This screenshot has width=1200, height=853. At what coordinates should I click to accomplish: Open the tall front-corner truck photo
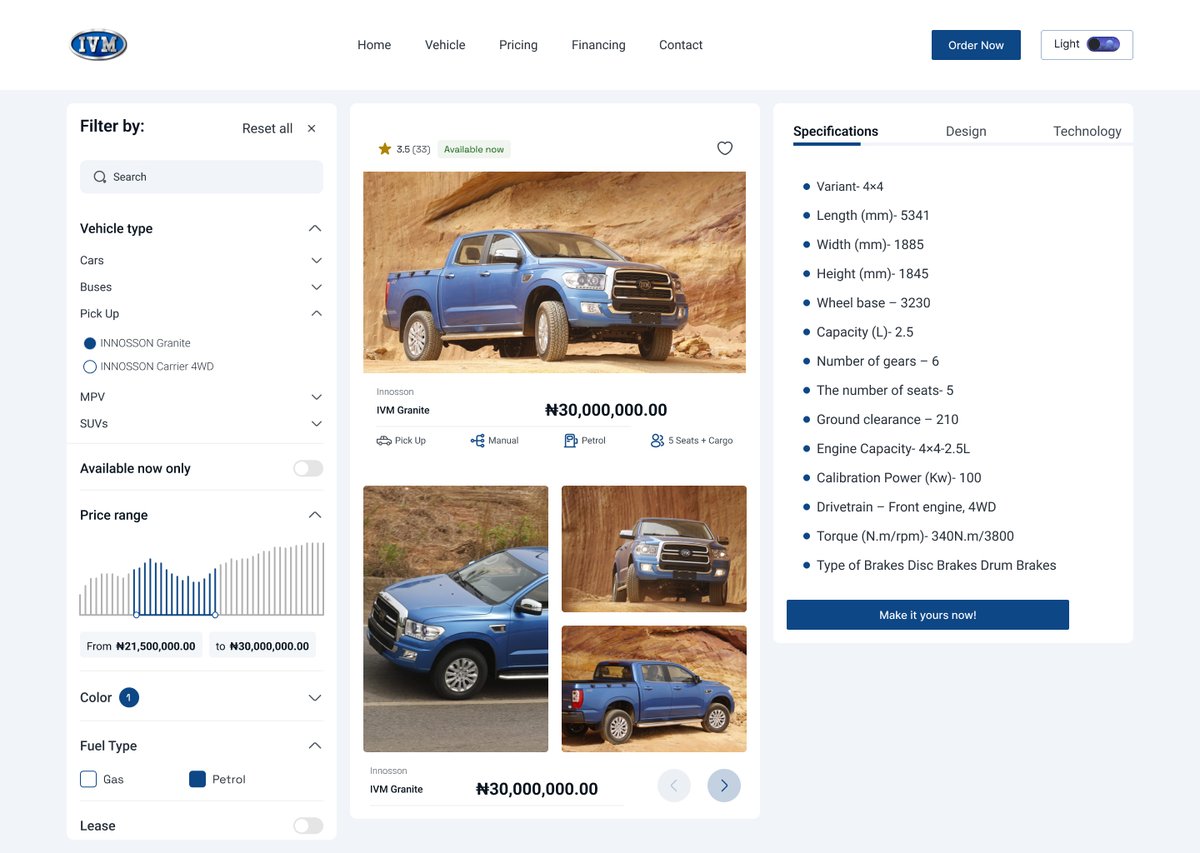[x=455, y=619]
